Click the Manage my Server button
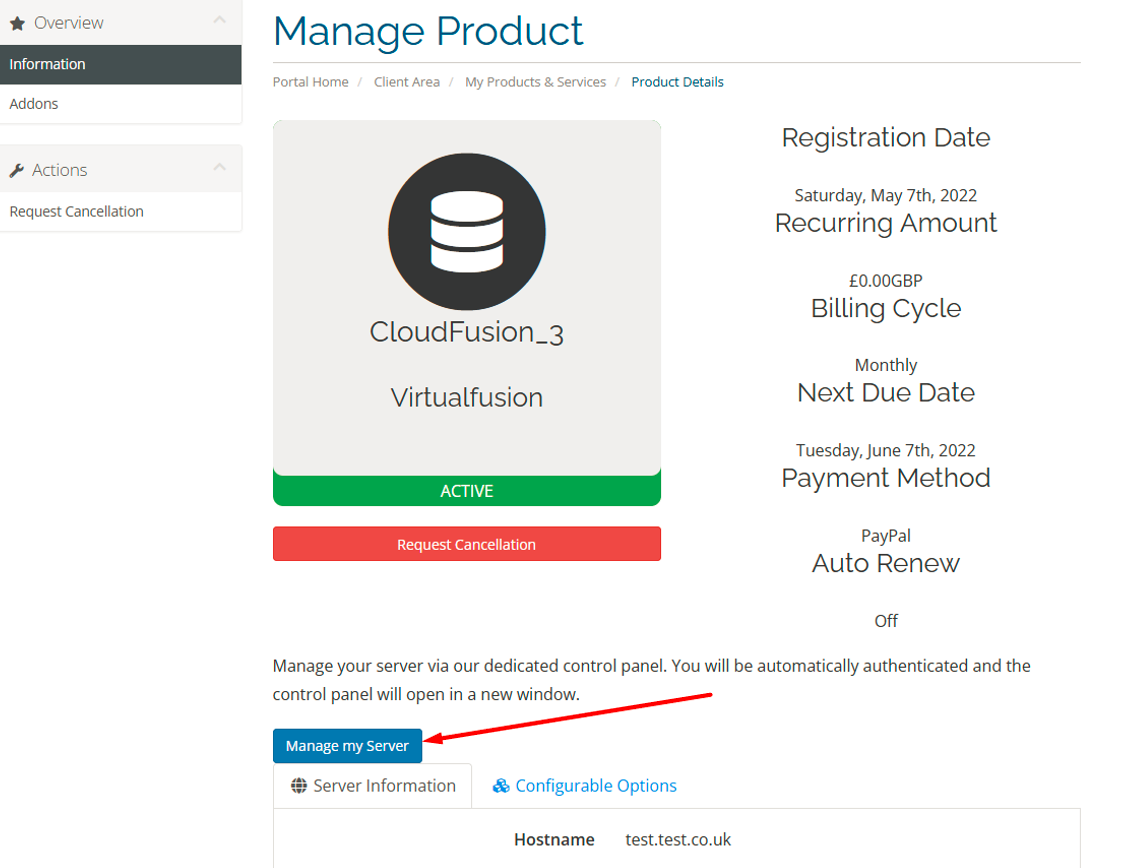The width and height of the screenshot is (1129, 868). pyautogui.click(x=347, y=746)
